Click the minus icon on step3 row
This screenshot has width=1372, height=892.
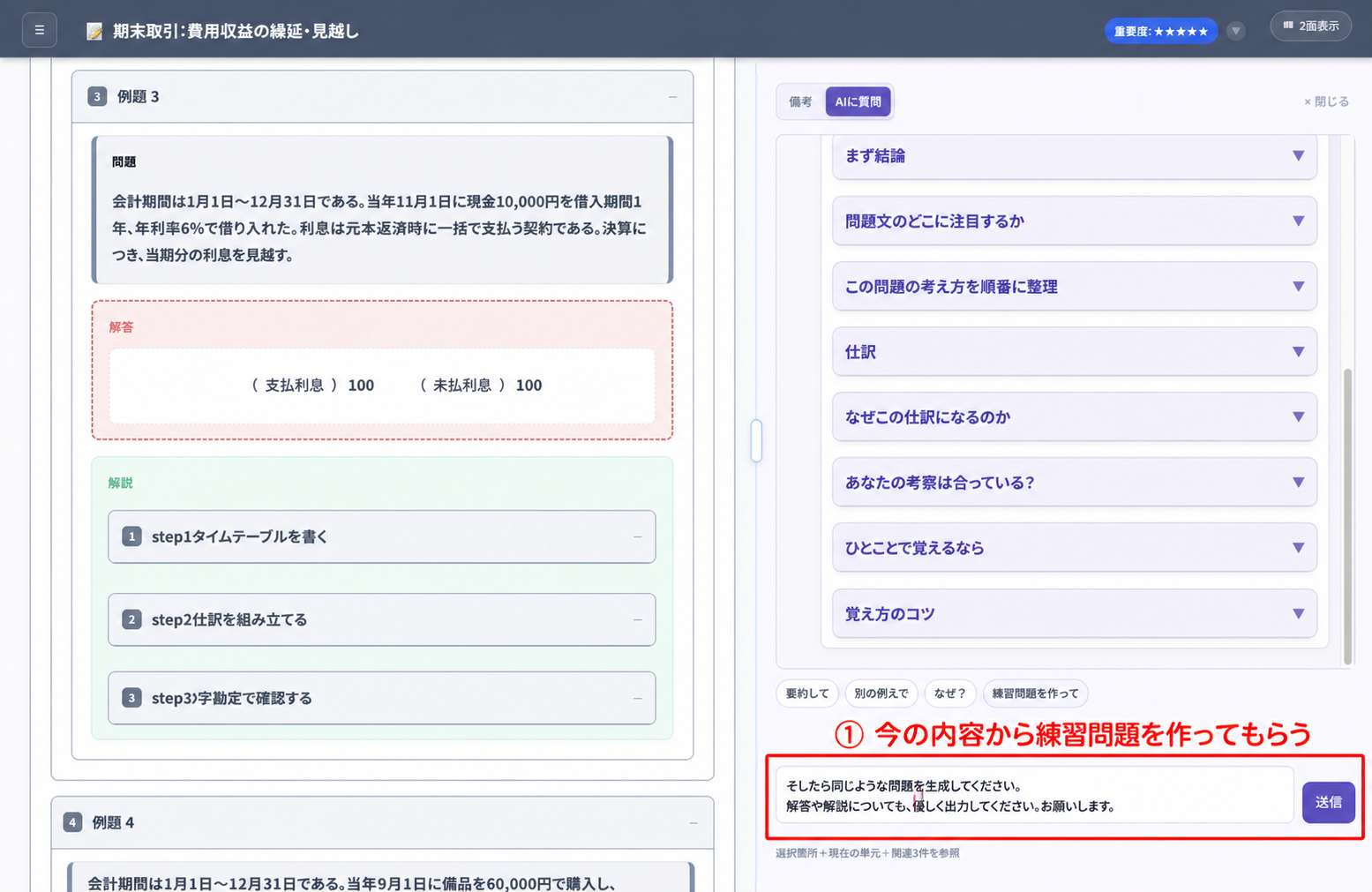(x=637, y=698)
